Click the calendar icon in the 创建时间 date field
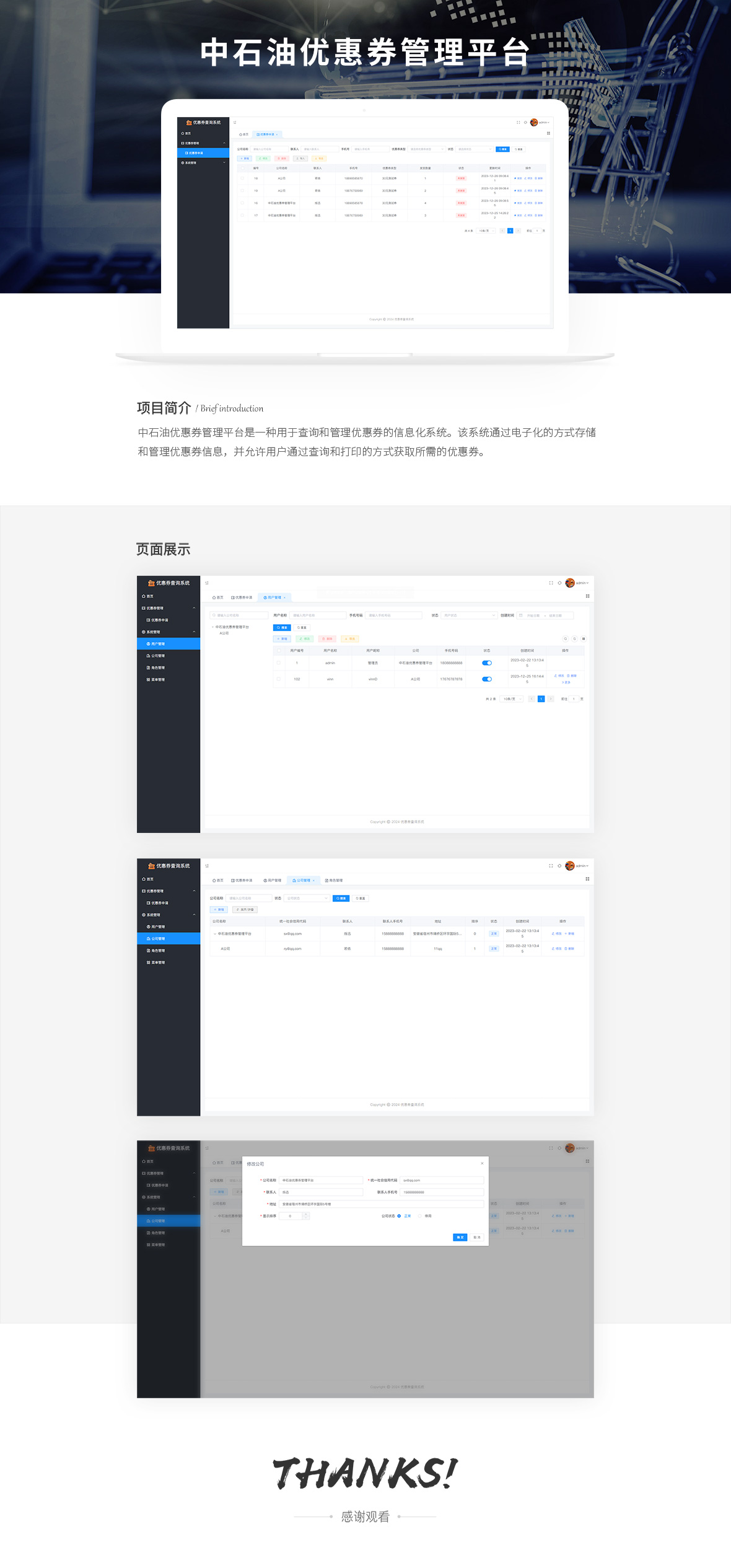 [521, 615]
